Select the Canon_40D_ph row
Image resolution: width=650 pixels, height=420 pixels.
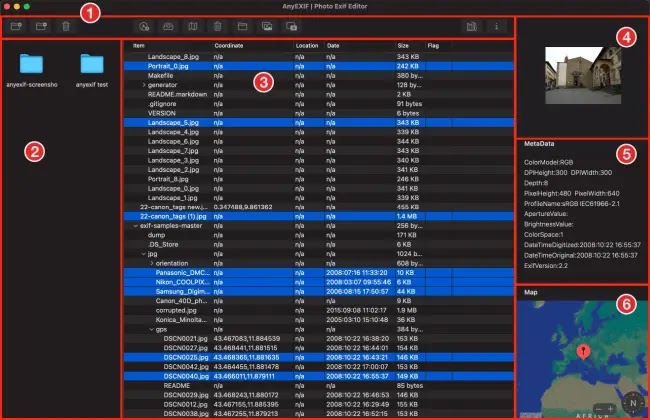[318, 301]
